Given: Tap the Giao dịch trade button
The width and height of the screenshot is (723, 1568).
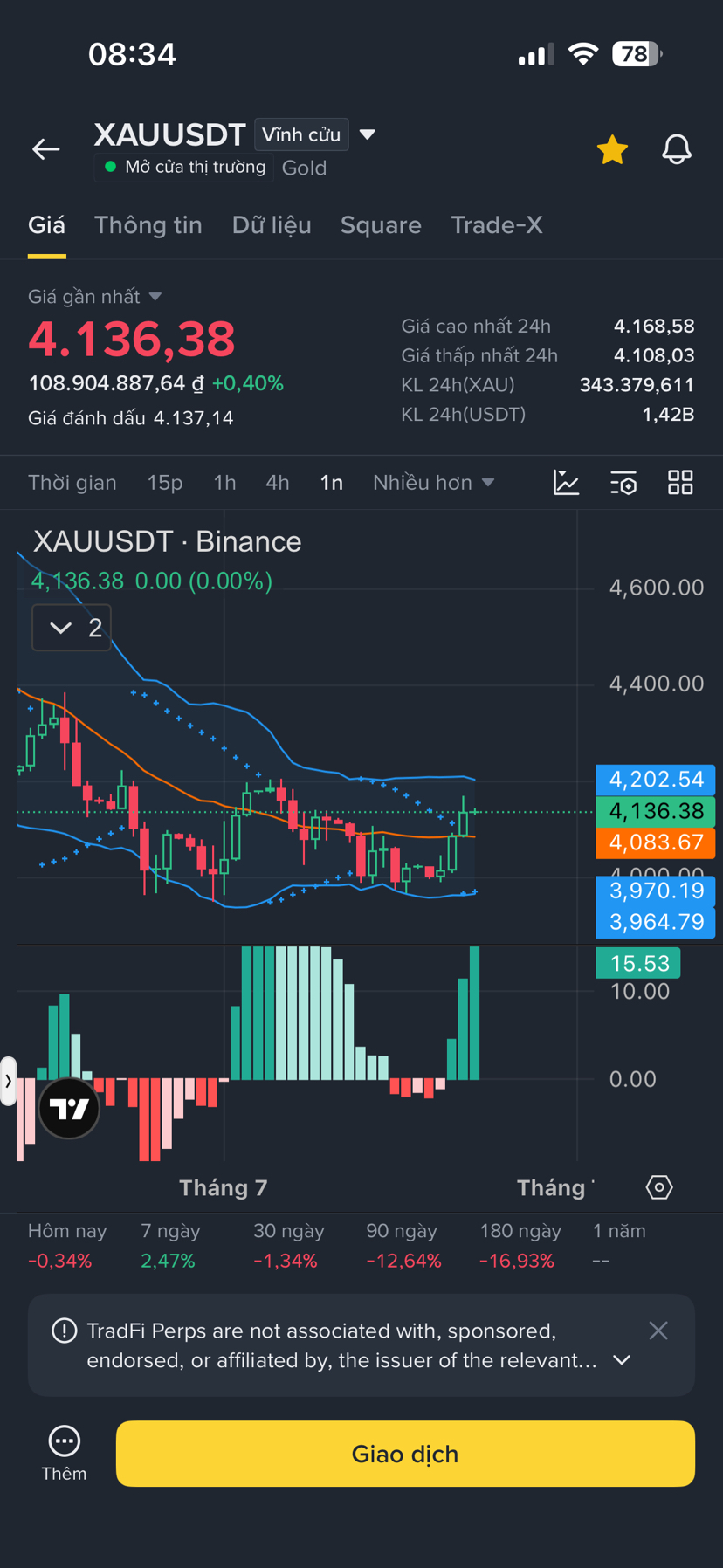Looking at the screenshot, I should (x=405, y=1454).
